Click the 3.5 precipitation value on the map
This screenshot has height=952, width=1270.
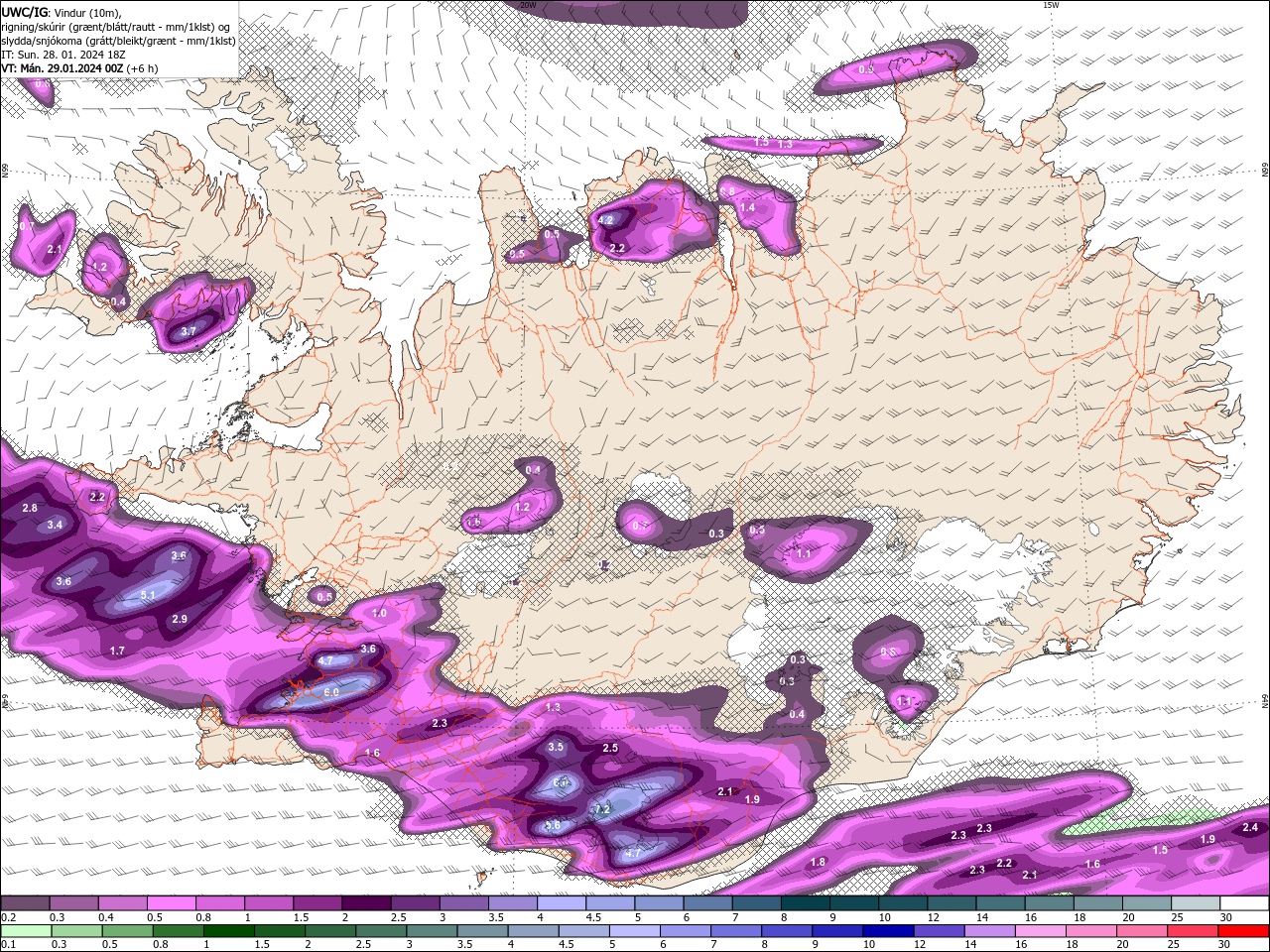coord(556,747)
